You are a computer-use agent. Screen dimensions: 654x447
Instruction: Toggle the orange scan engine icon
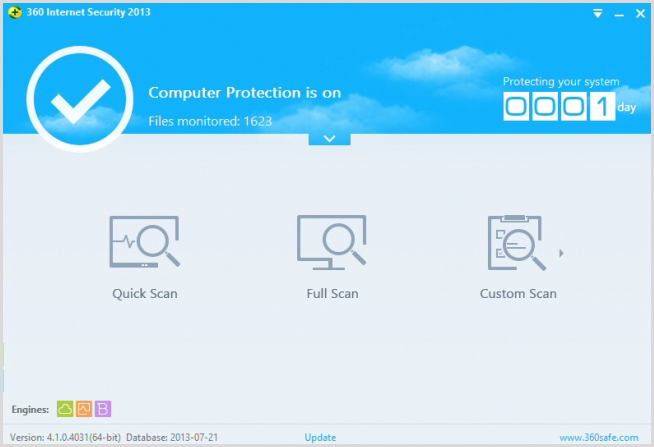pyautogui.click(x=84, y=408)
